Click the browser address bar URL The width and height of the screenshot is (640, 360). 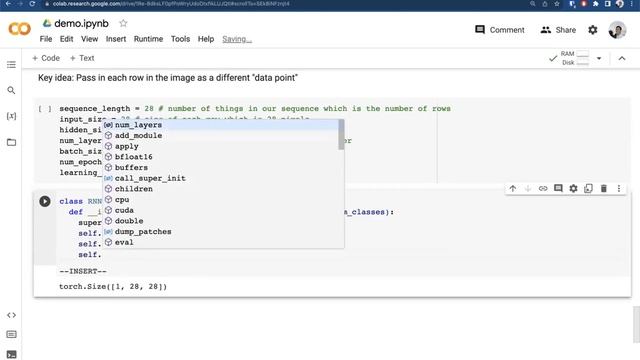[x=171, y=4]
